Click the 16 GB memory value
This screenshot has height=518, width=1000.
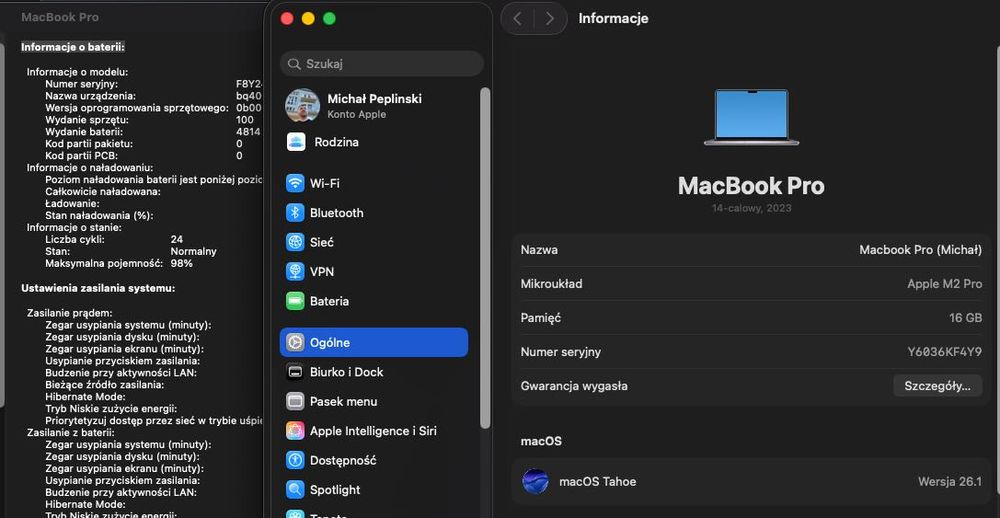(966, 318)
